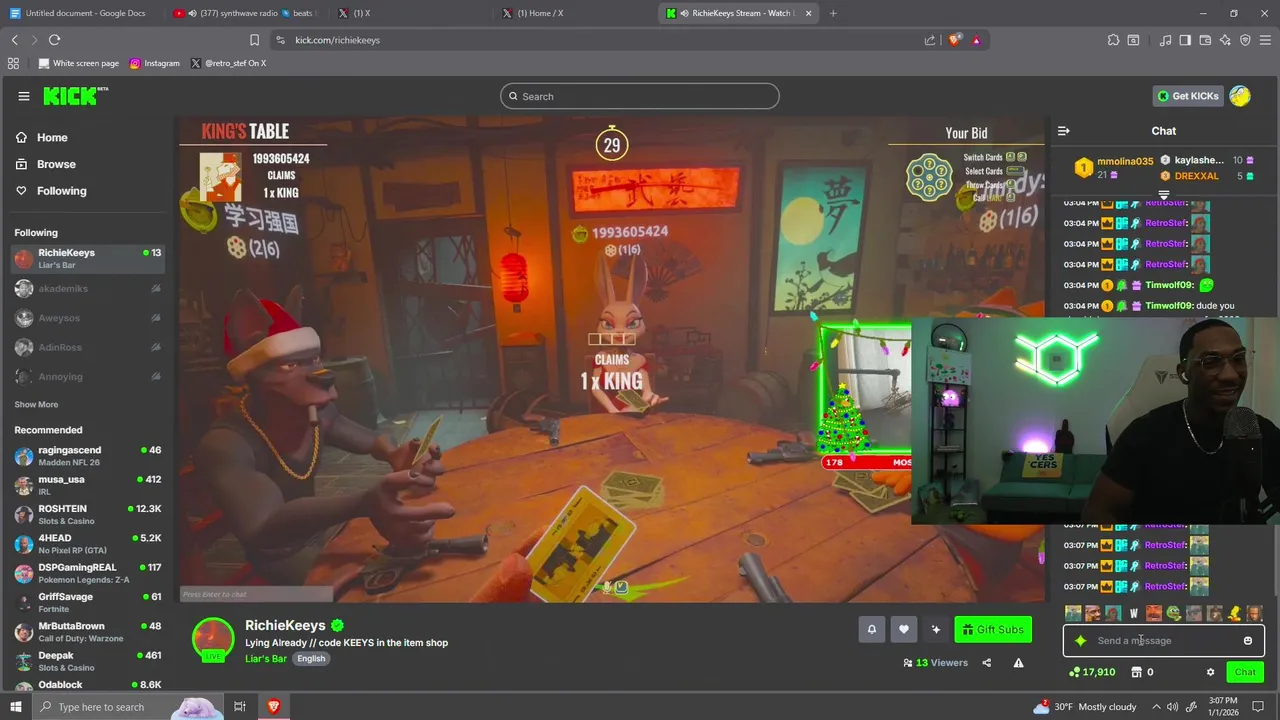
Task: Click the share page icon in address bar
Action: click(930, 40)
